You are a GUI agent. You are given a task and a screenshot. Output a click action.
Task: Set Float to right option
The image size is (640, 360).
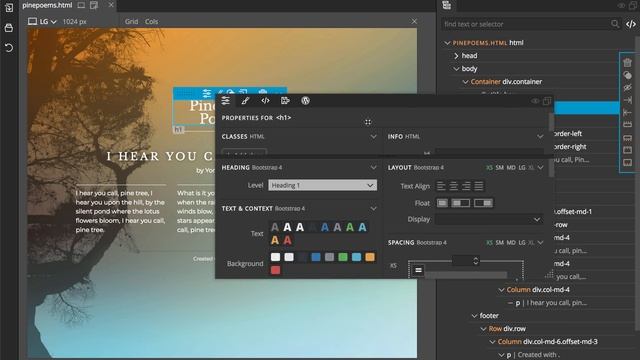coord(483,203)
